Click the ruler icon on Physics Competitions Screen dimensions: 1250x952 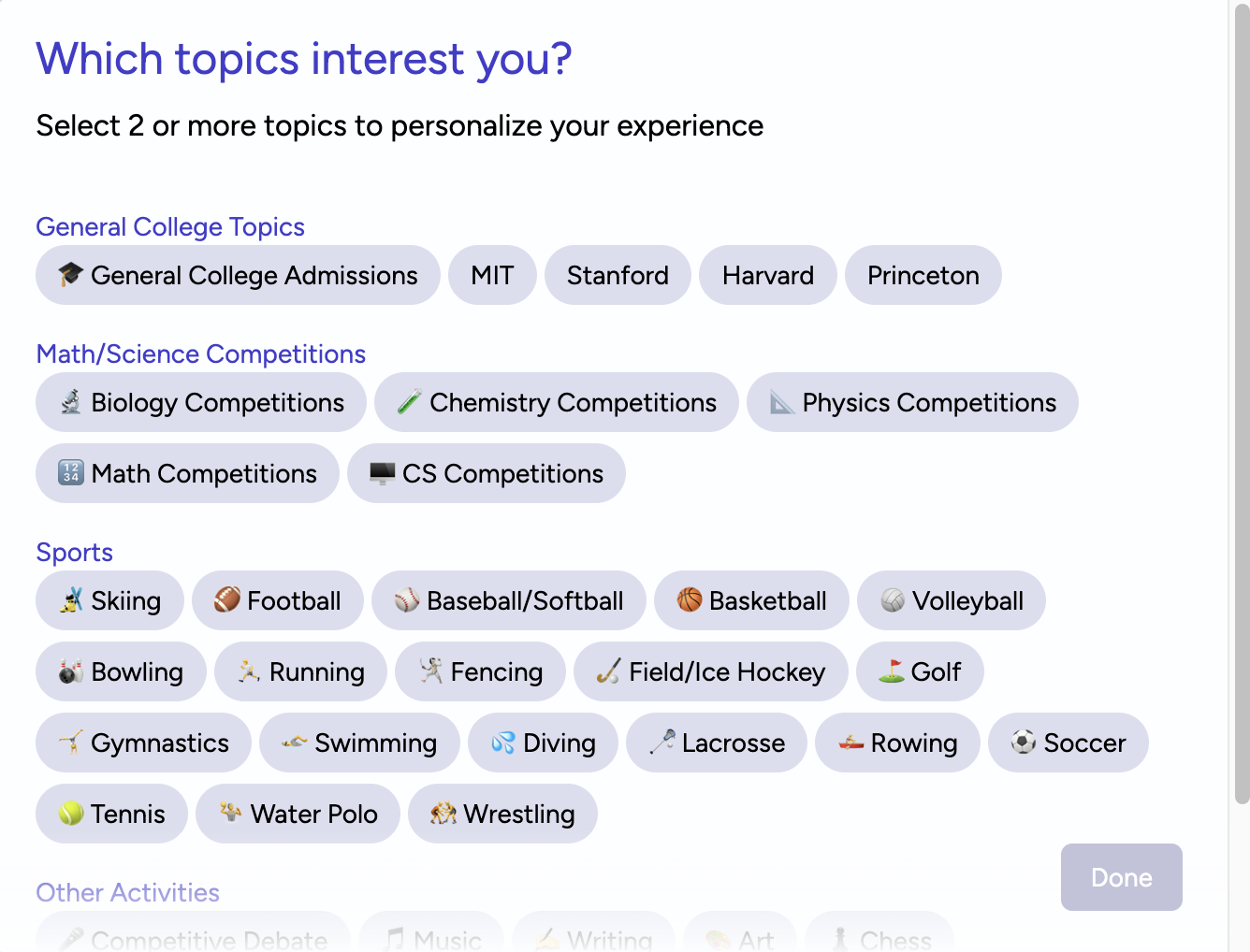781,402
